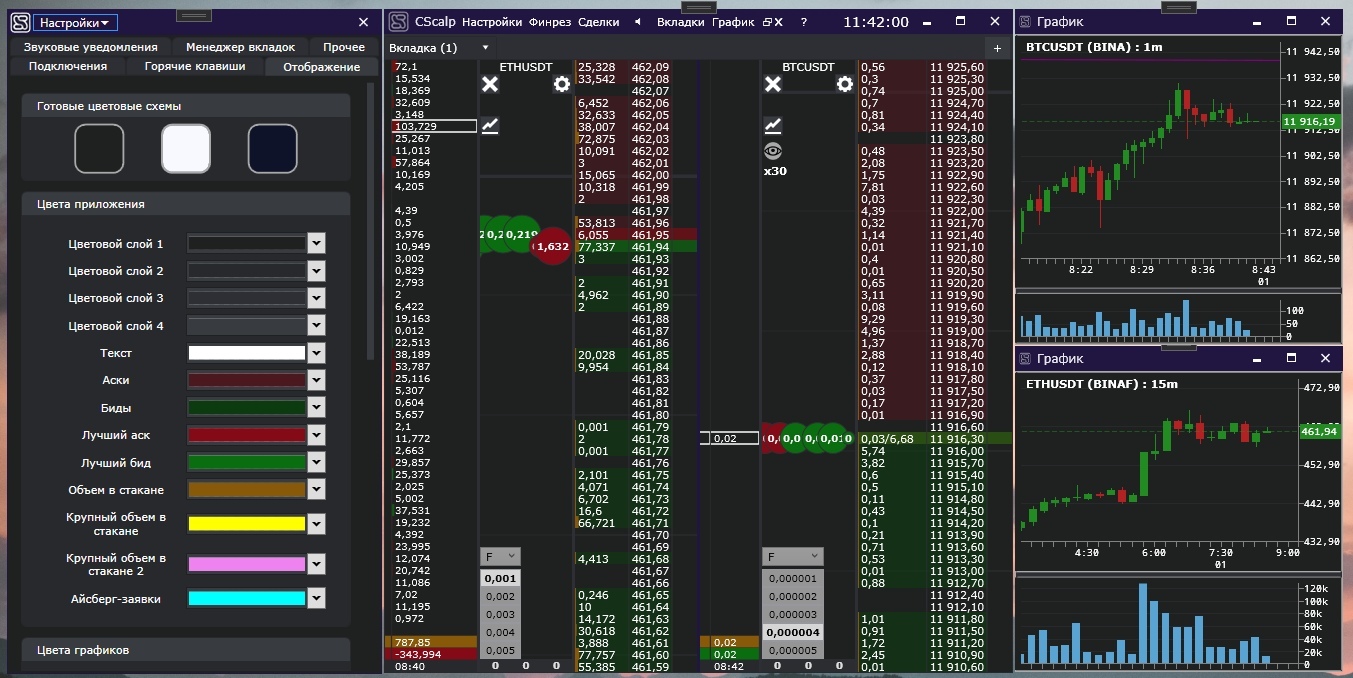Click the settings panel vertical scrollbar
Screen dimensions: 1353x678
[x=371, y=221]
